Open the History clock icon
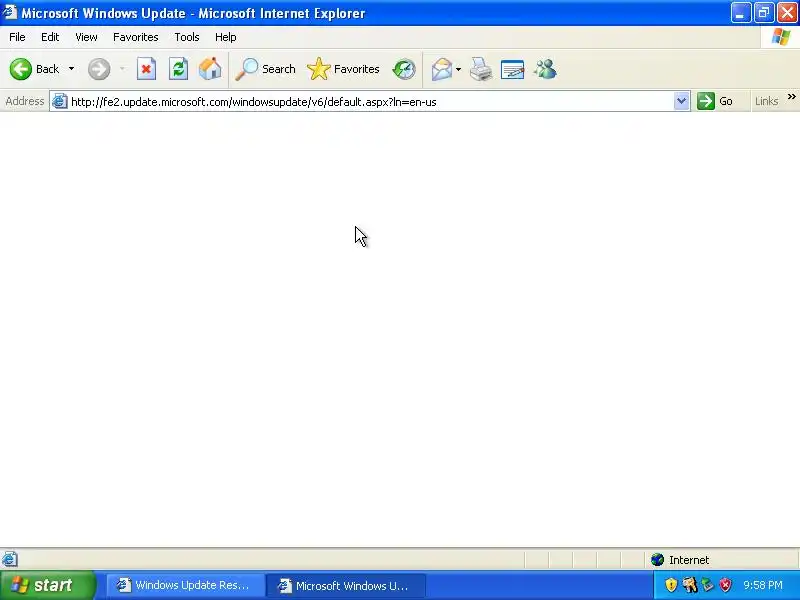The width and height of the screenshot is (800, 600). [404, 69]
